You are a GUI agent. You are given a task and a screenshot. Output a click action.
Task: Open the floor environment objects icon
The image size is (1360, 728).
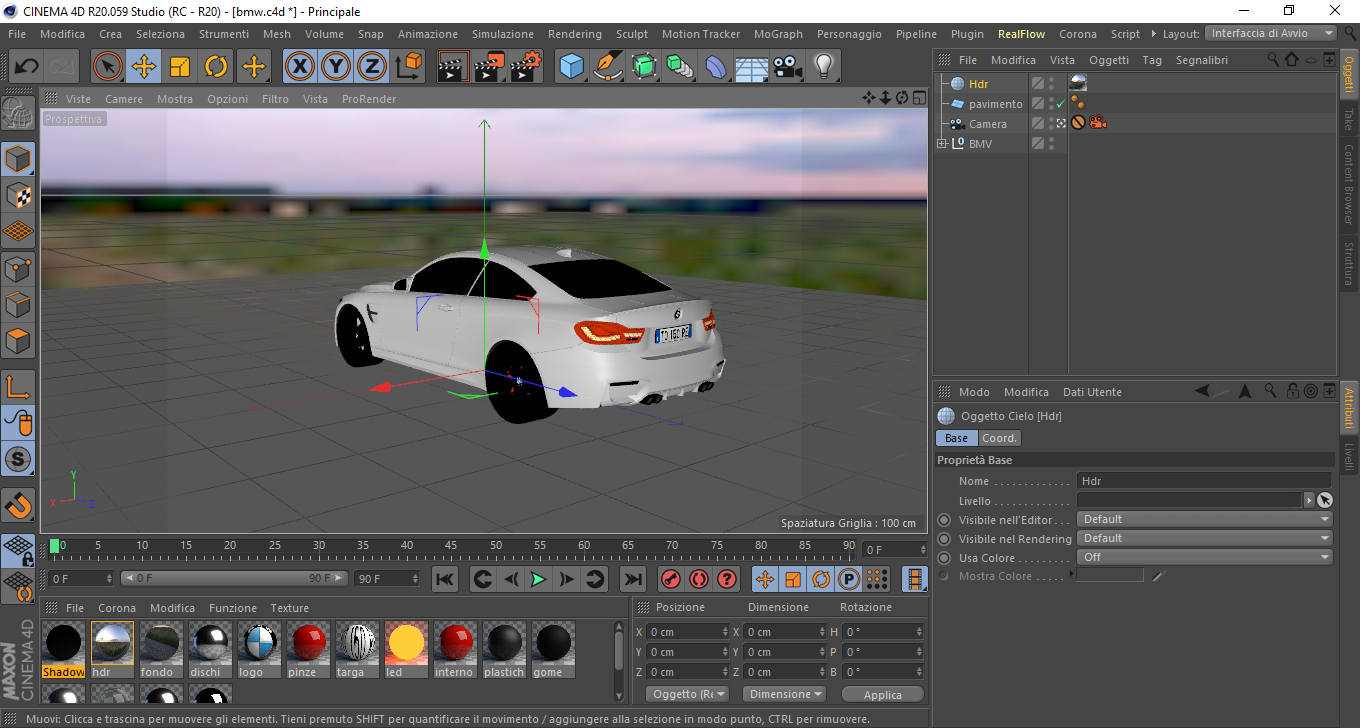tap(751, 67)
